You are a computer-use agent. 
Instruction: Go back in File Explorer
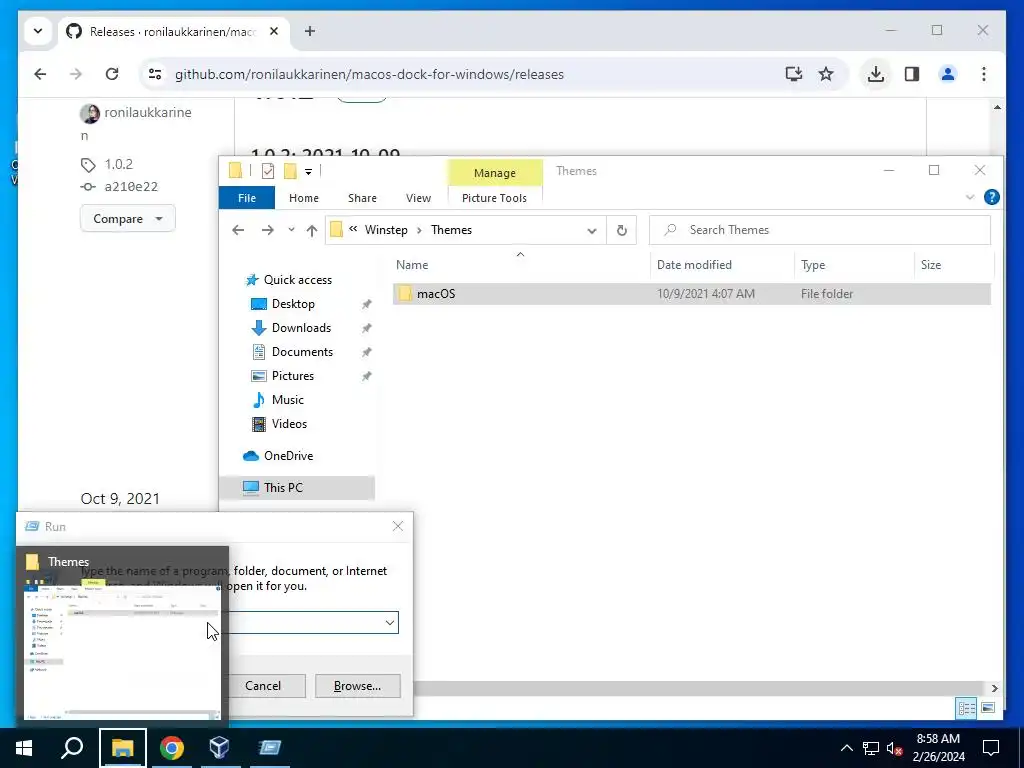point(238,230)
